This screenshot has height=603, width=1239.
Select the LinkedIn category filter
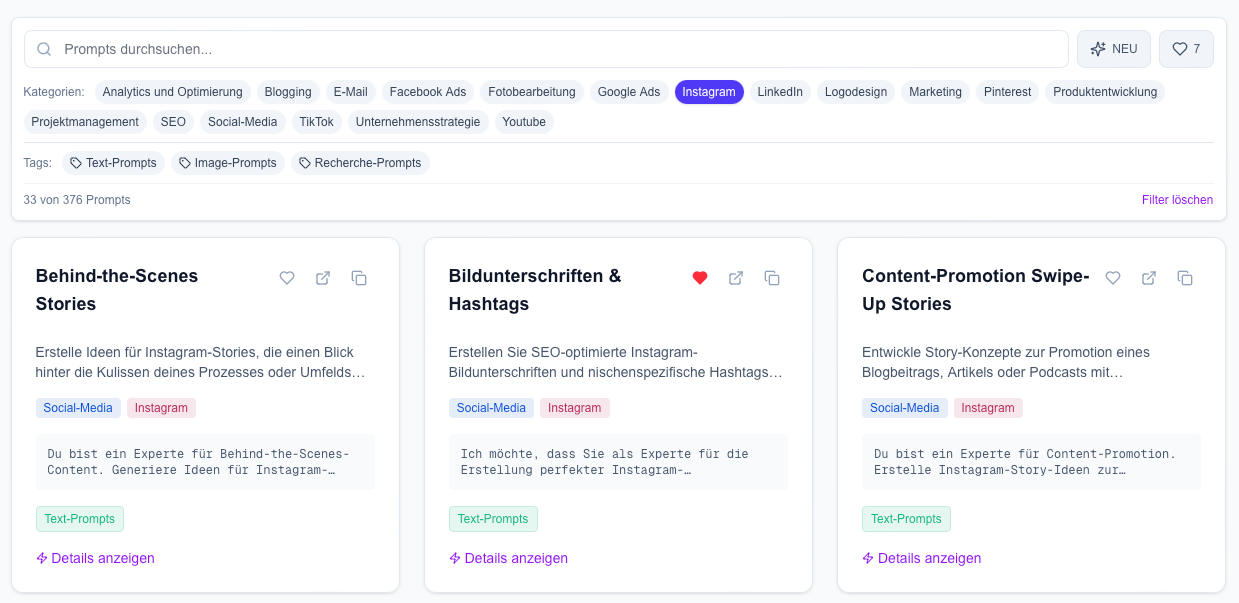click(780, 92)
